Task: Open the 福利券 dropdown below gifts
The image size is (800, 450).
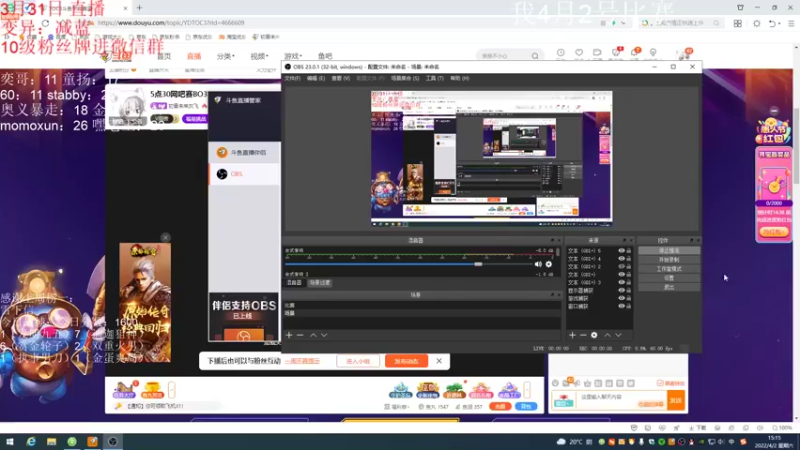Action: [x=397, y=407]
